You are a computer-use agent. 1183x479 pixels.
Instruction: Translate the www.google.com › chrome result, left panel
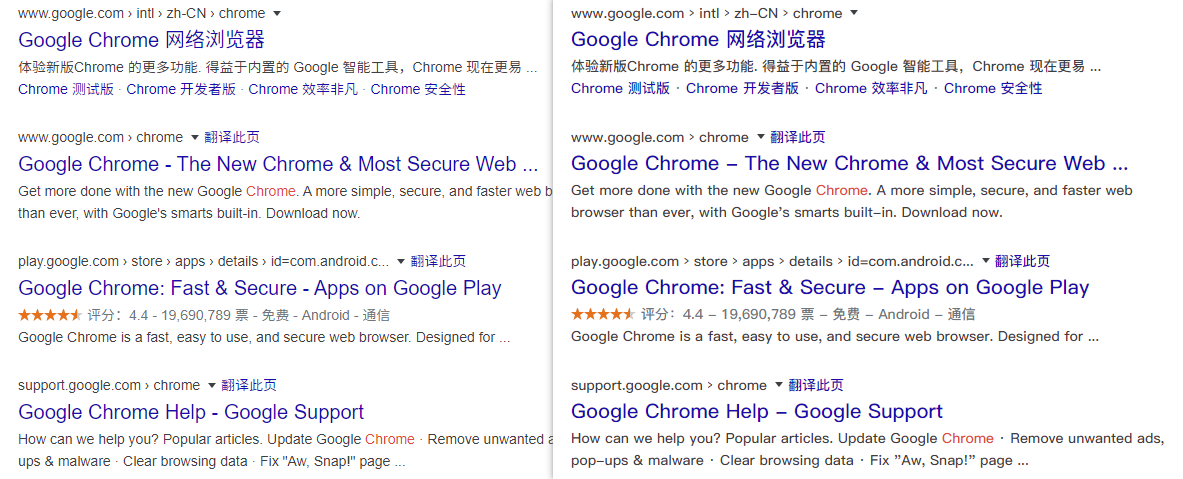(232, 137)
